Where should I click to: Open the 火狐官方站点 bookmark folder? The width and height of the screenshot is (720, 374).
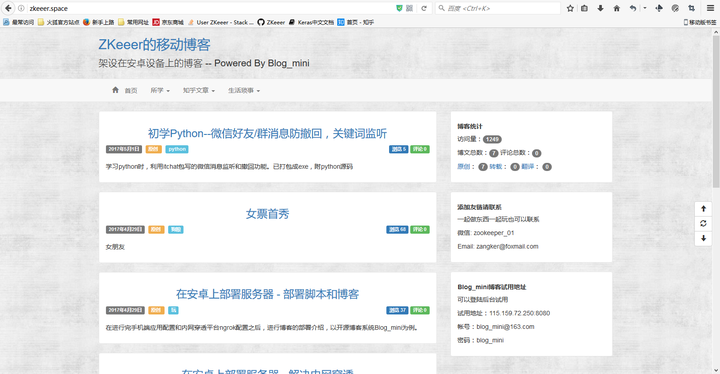[x=58, y=22]
